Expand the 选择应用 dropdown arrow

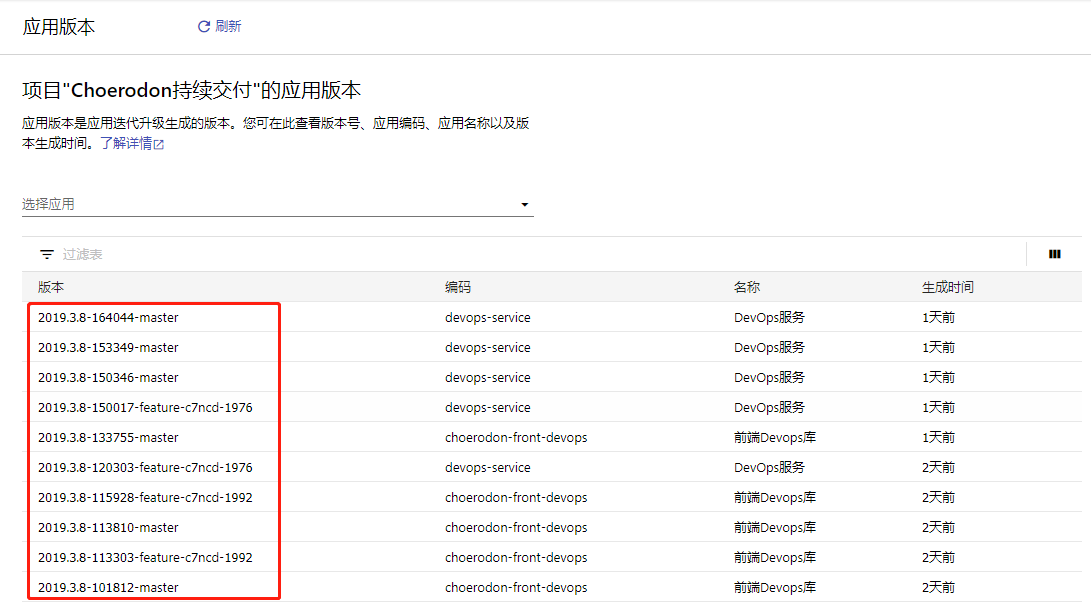525,204
